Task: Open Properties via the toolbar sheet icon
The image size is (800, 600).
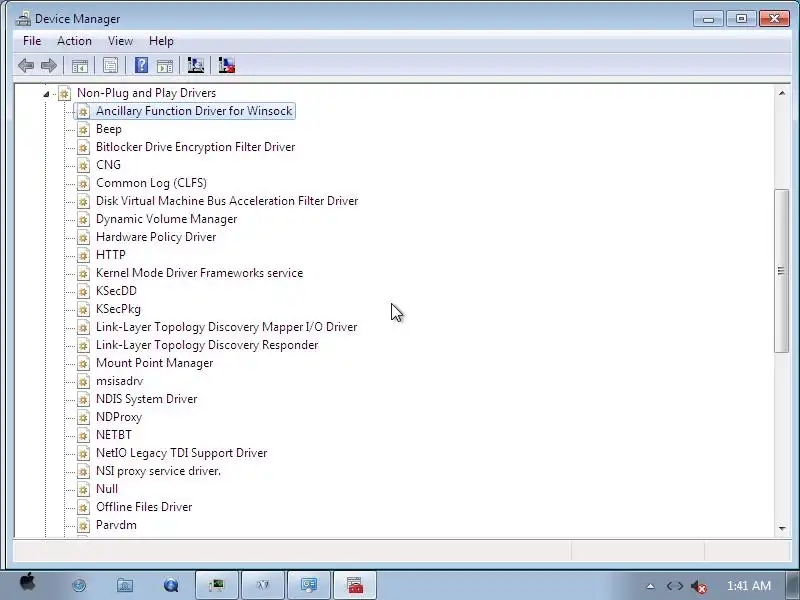Action: (110, 65)
